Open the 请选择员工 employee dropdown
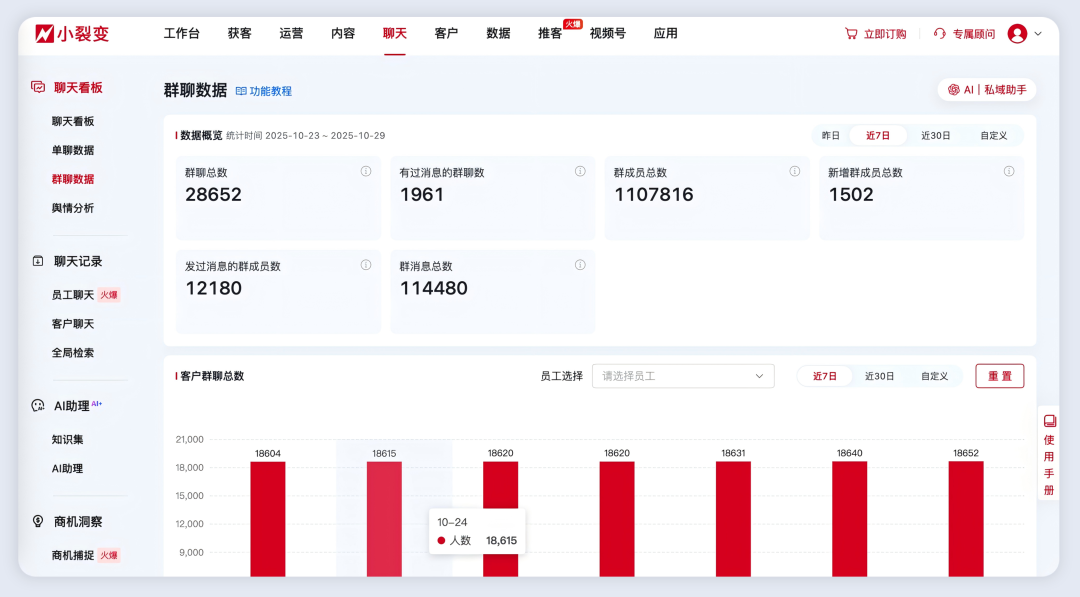The width and height of the screenshot is (1080, 597). click(683, 376)
